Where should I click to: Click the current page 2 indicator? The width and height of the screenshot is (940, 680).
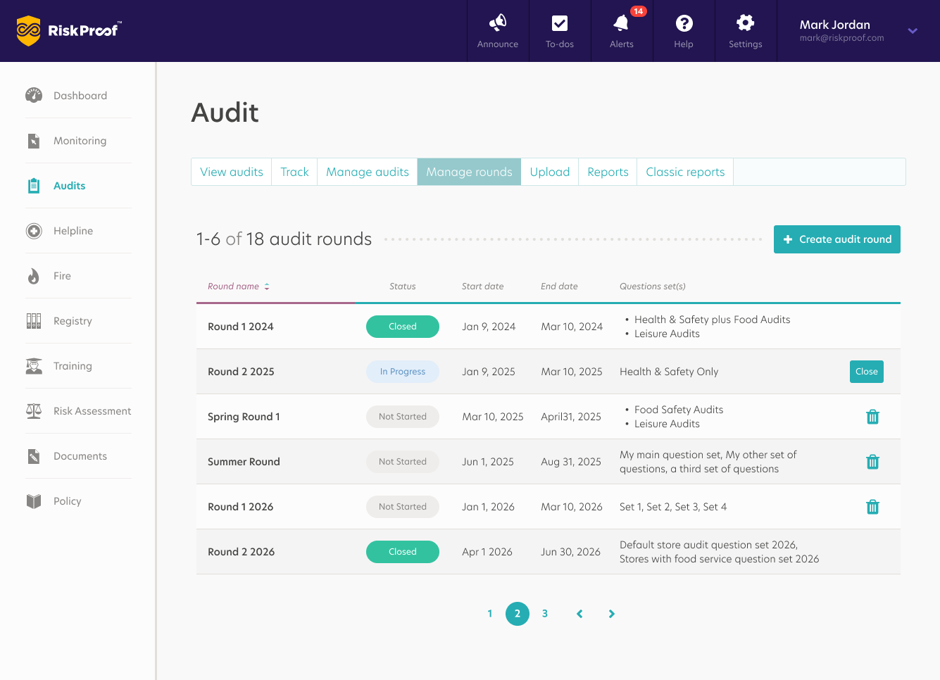click(517, 613)
